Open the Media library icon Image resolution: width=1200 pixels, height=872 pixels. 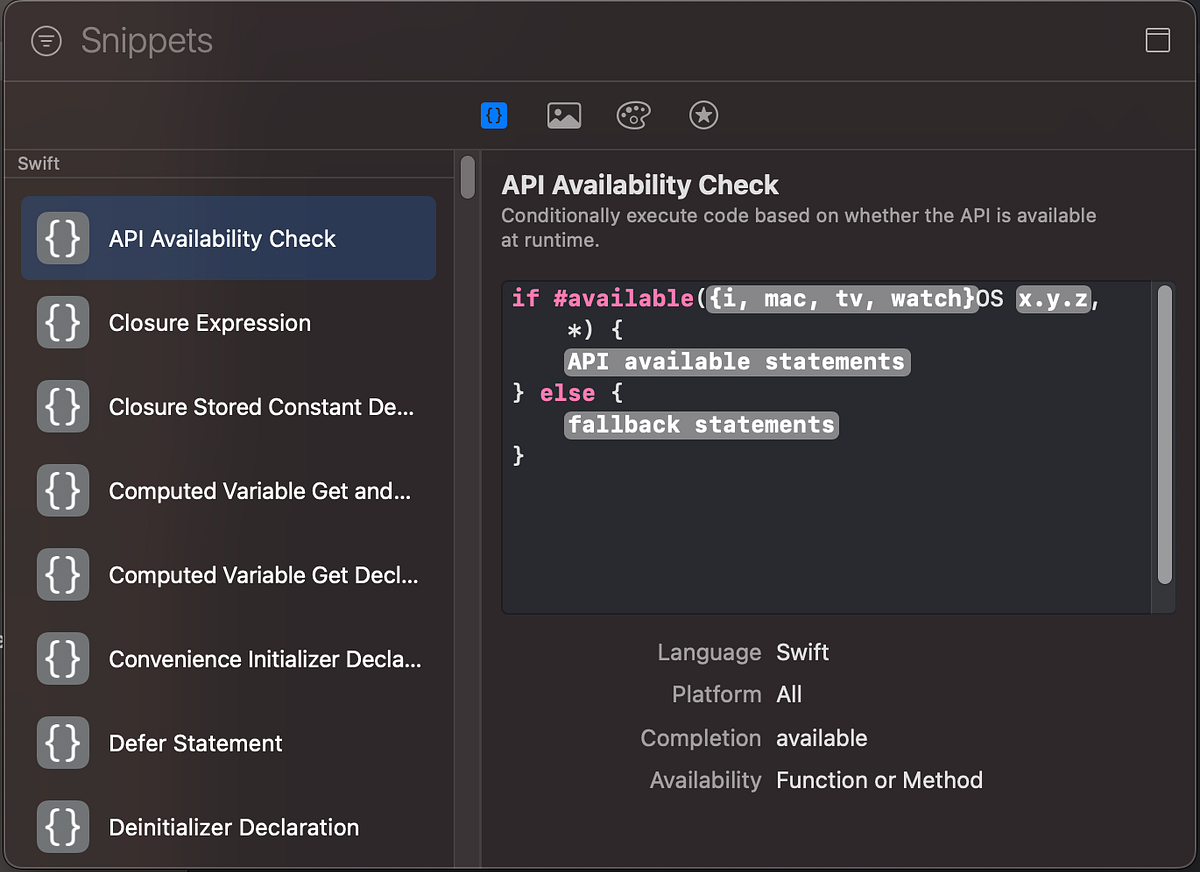click(x=563, y=115)
